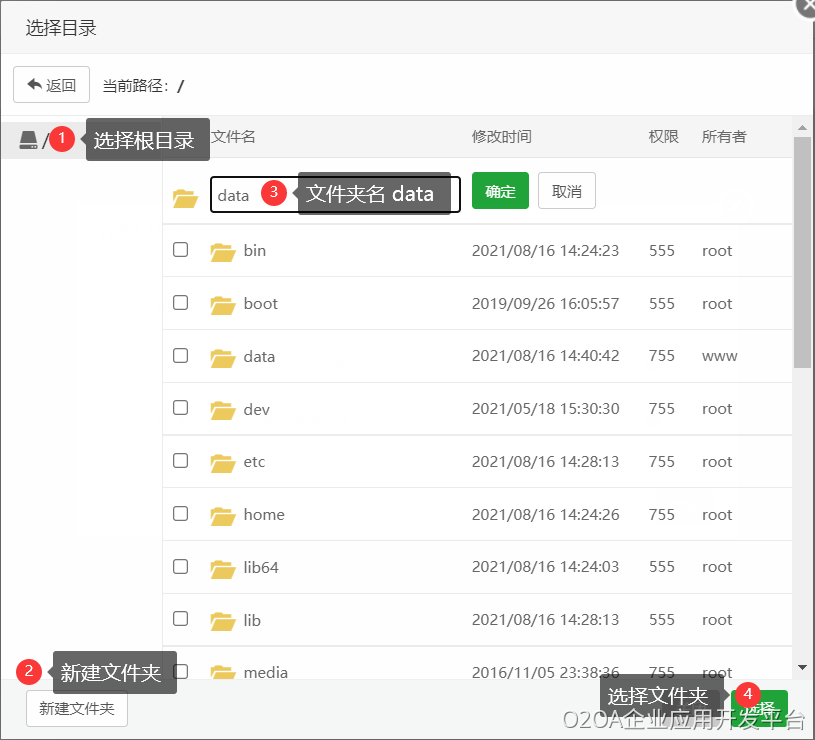
Task: Click the root disk drive icon
Action: pyautogui.click(x=28, y=141)
